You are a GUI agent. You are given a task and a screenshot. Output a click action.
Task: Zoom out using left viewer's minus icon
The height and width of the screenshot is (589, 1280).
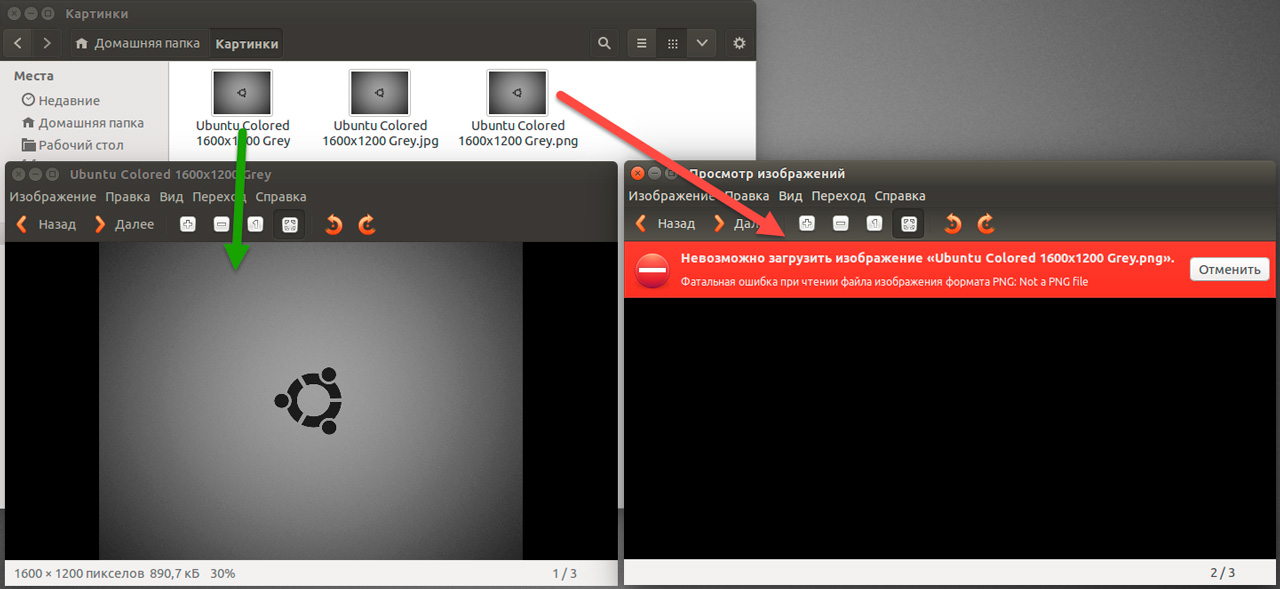click(x=222, y=224)
